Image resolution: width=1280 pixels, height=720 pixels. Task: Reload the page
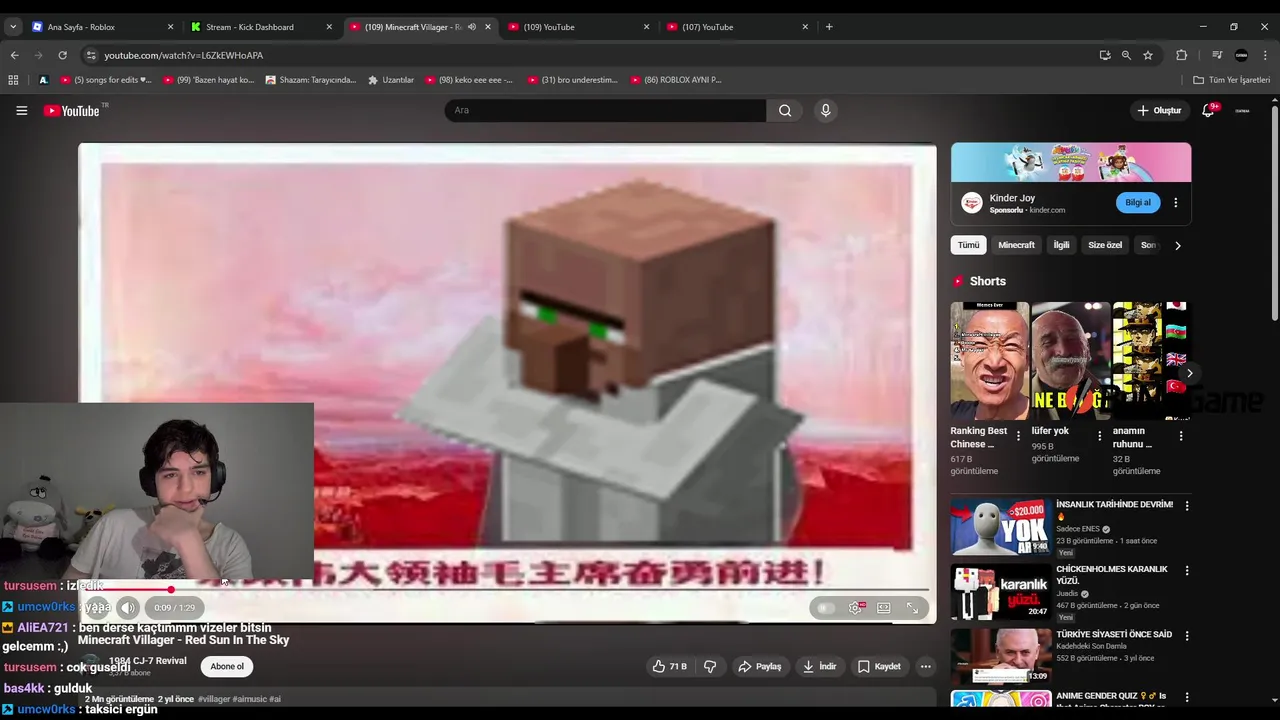pyautogui.click(x=63, y=55)
